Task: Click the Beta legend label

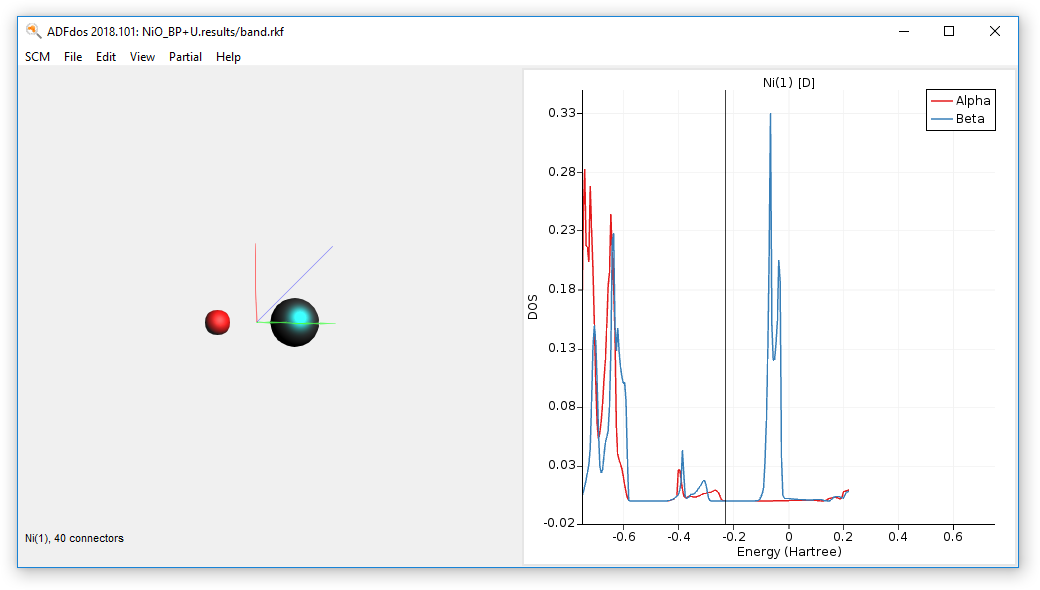Action: [x=970, y=119]
